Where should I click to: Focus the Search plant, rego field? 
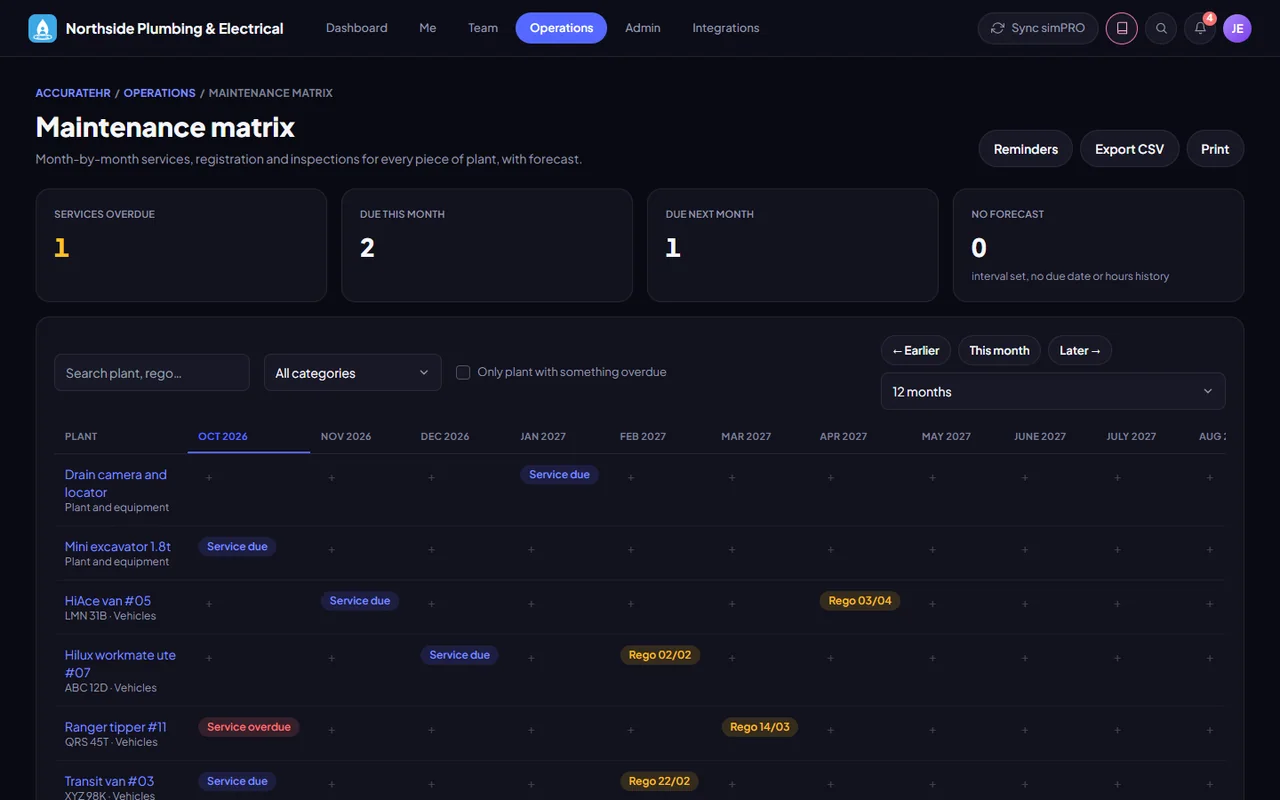tap(152, 372)
